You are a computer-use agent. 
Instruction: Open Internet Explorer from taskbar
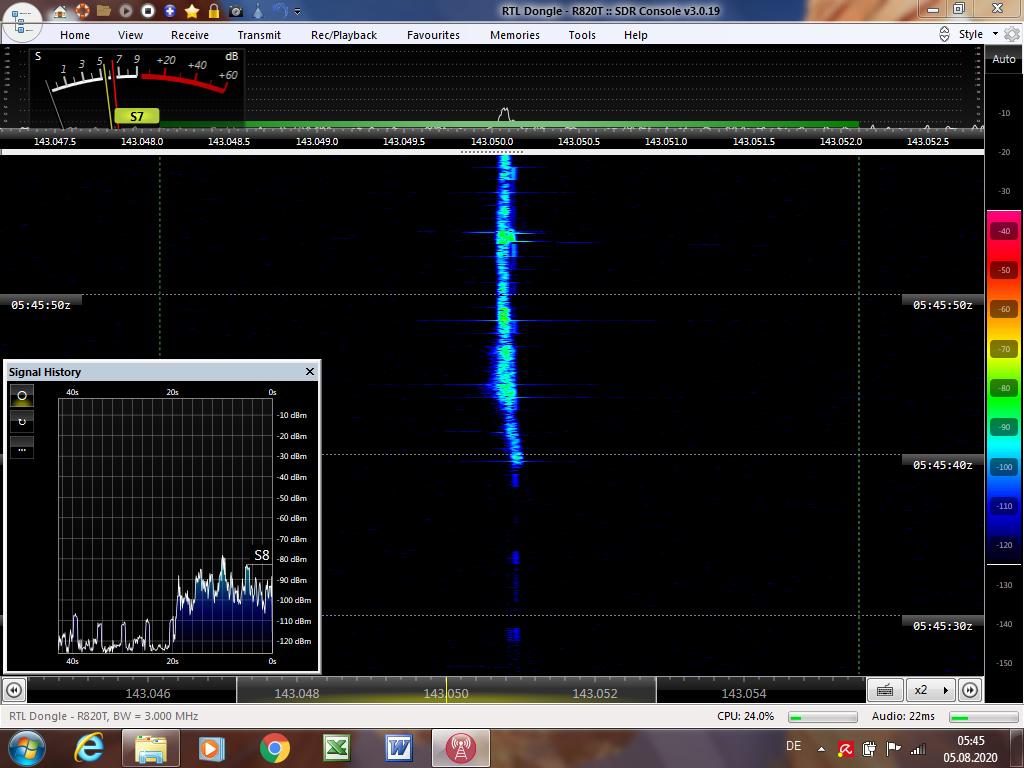tap(89, 748)
